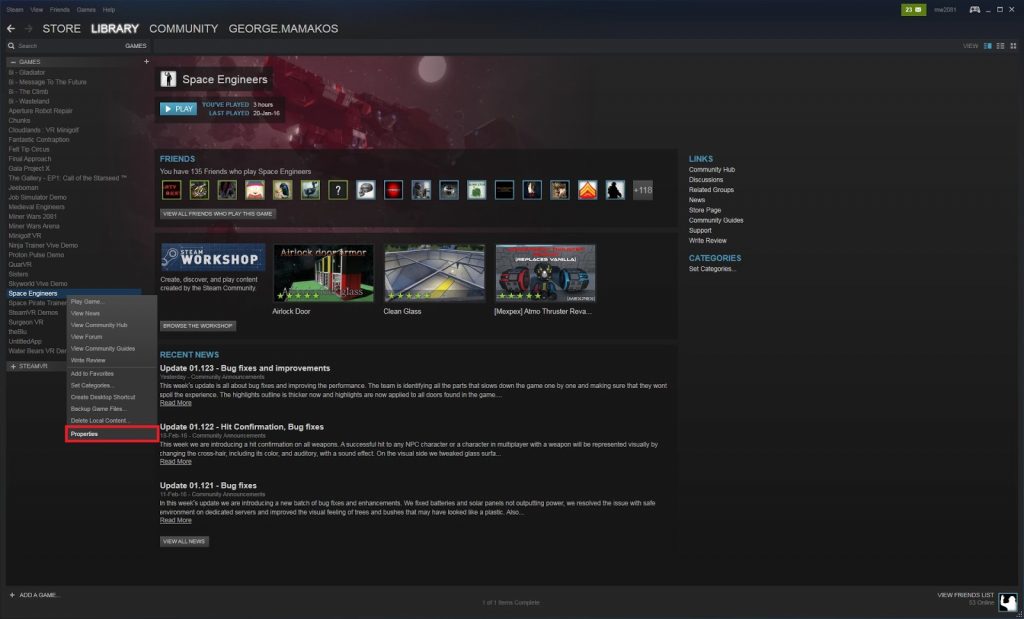Click the Set Categories link under Categories

(x=712, y=269)
